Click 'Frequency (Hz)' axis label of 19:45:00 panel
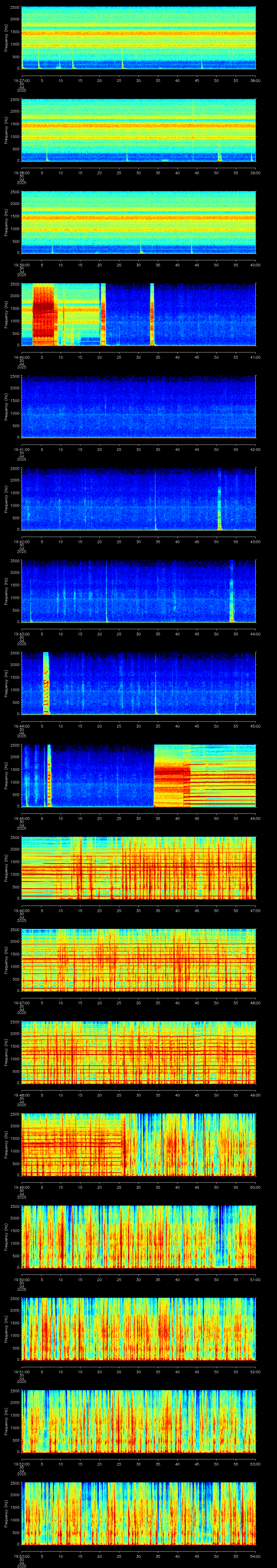 pyautogui.click(x=6, y=776)
